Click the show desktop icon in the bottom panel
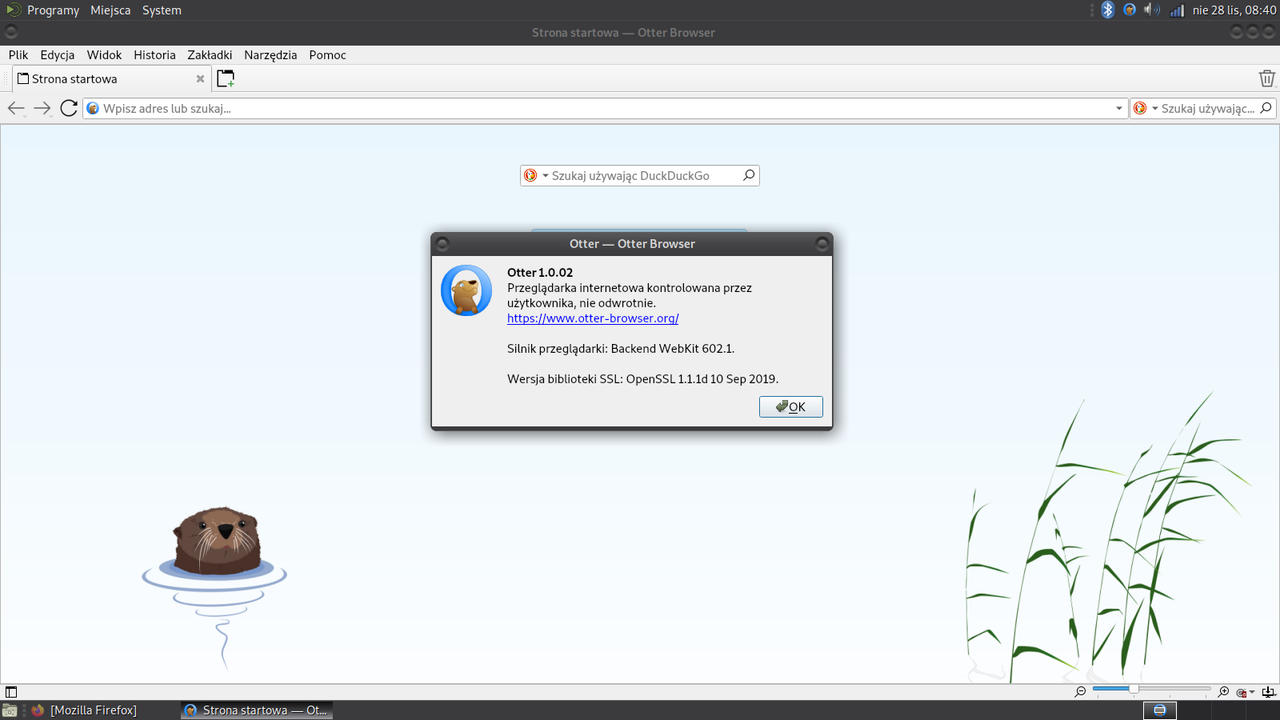The image size is (1280, 720). click(x=9, y=710)
